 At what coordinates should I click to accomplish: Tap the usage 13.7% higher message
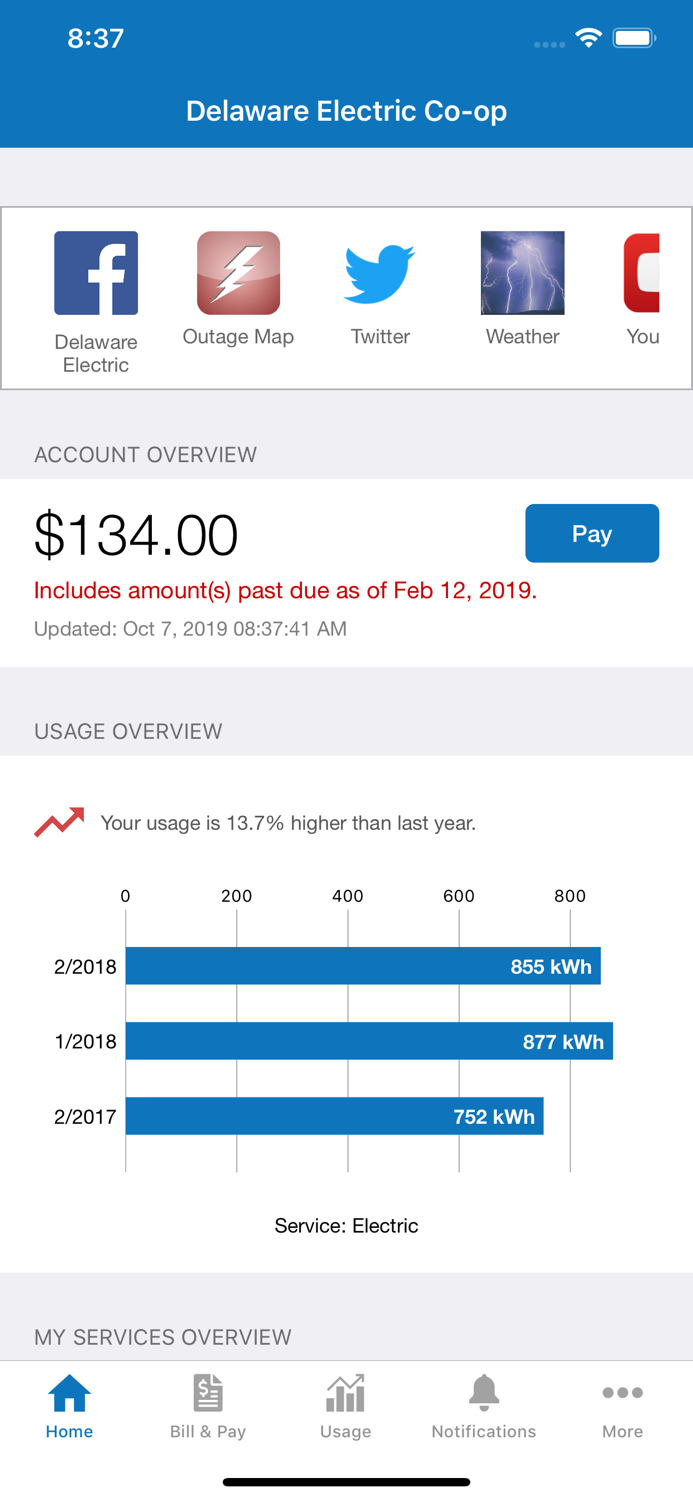point(288,823)
